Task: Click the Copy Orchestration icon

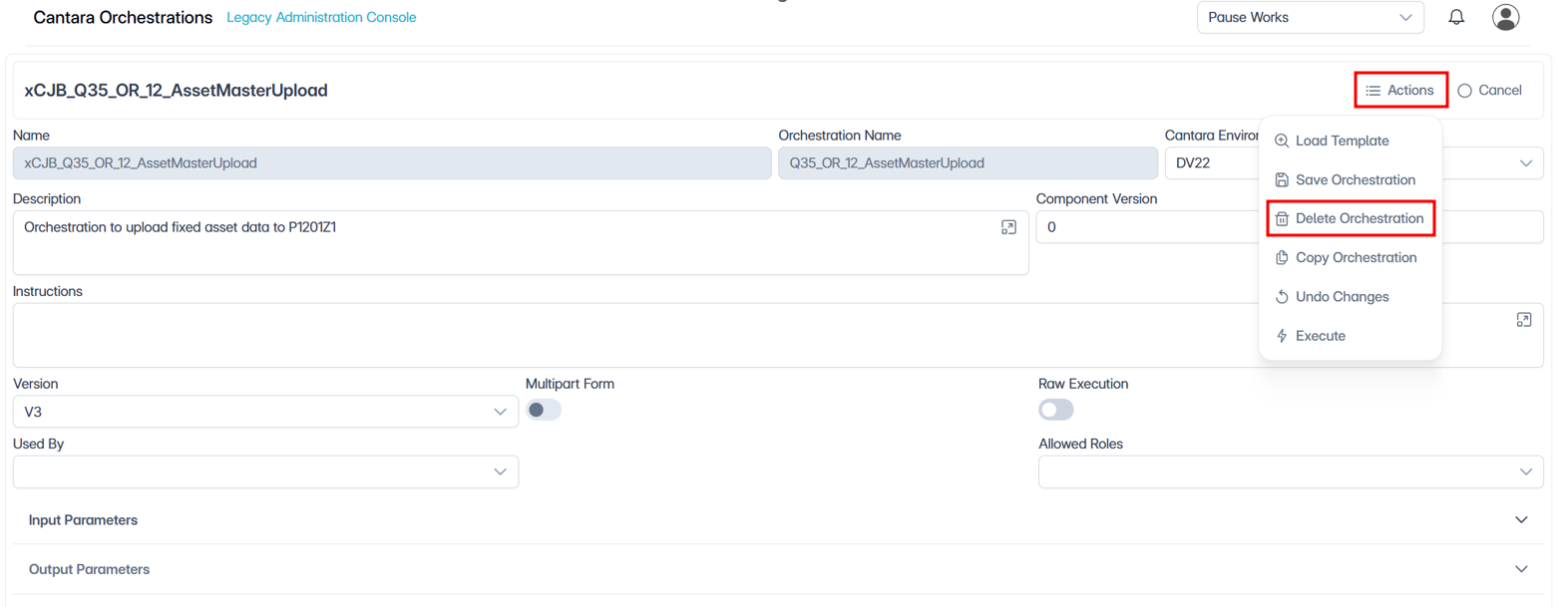Action: (1282, 257)
